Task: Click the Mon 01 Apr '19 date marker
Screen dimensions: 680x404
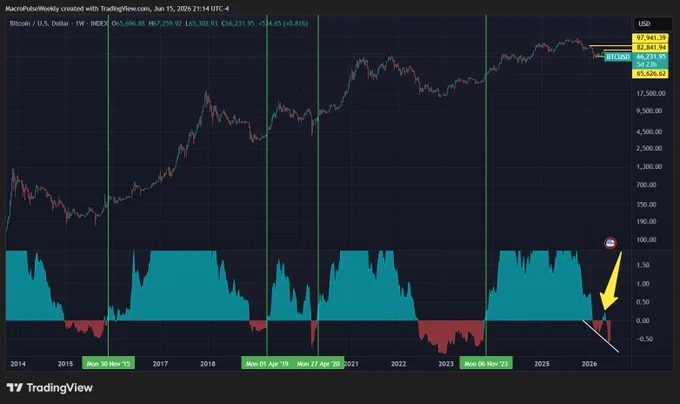Action: pyautogui.click(x=267, y=363)
